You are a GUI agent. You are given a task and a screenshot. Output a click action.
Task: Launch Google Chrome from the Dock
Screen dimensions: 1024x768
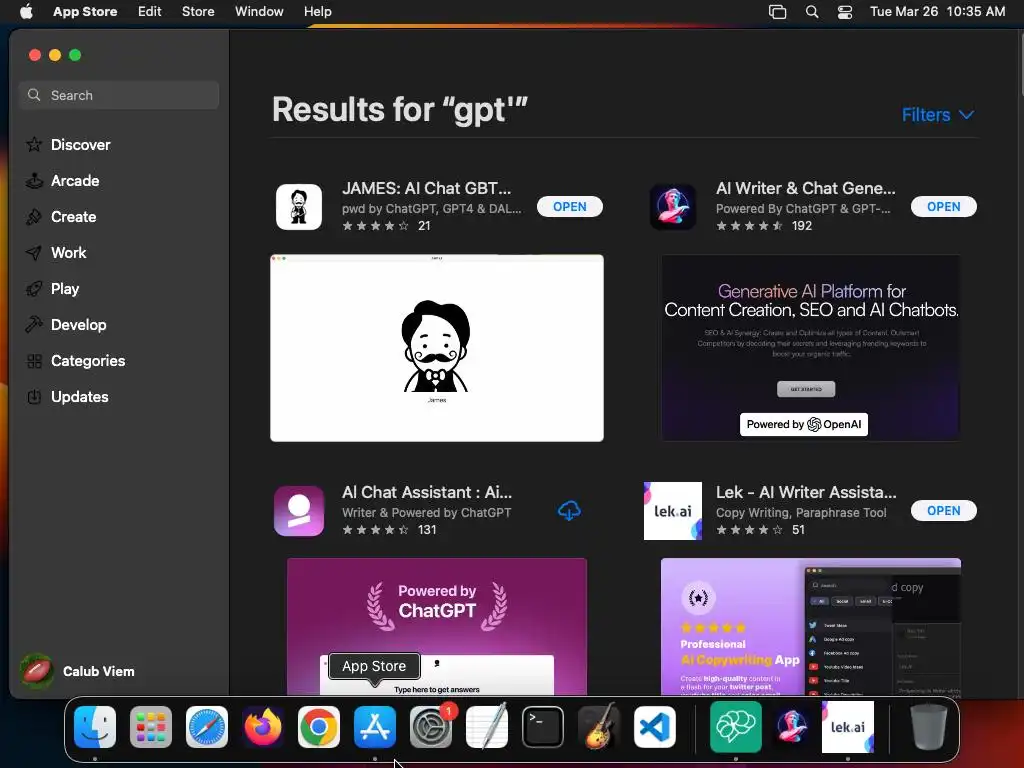point(319,727)
